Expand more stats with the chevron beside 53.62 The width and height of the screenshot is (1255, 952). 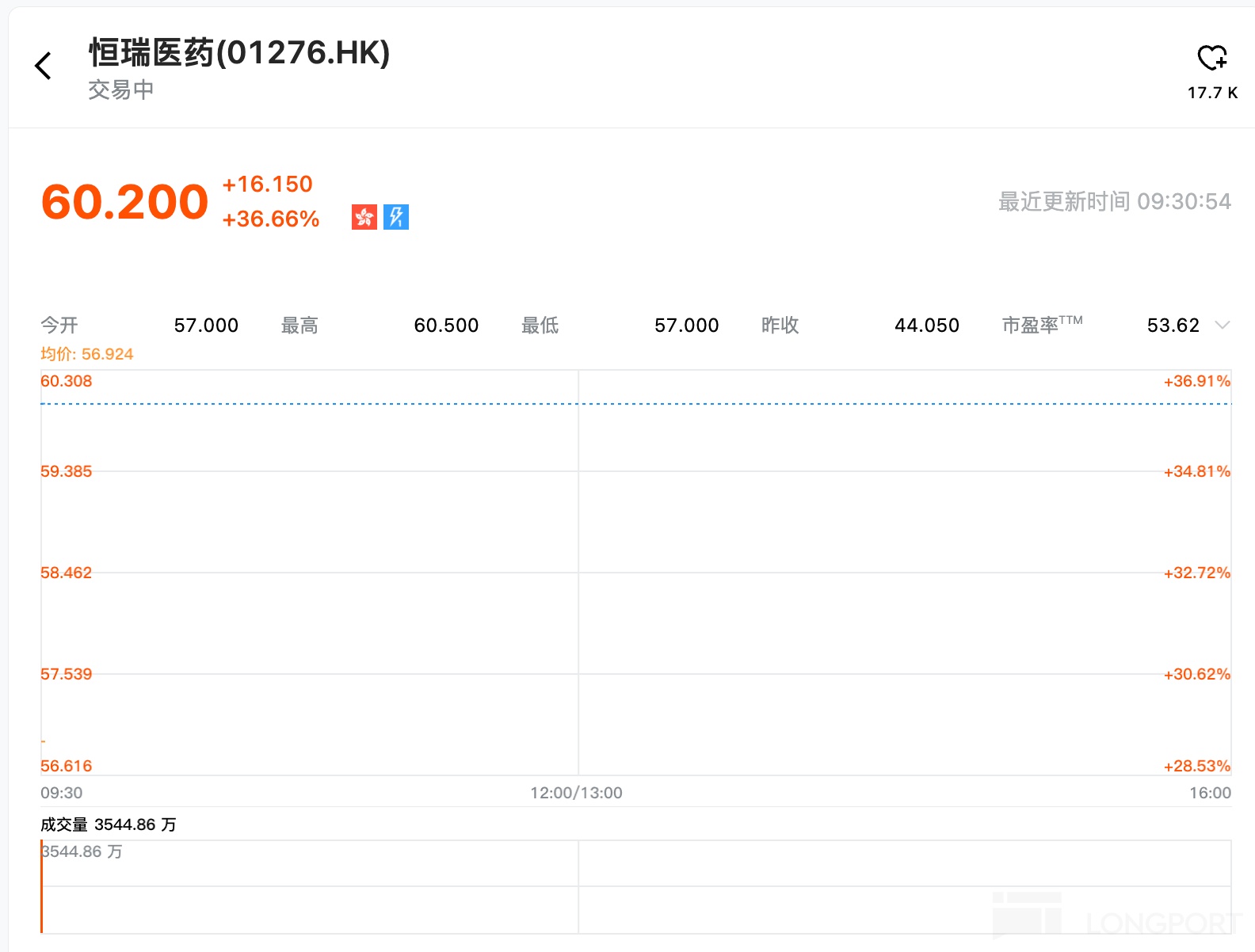point(1223,325)
